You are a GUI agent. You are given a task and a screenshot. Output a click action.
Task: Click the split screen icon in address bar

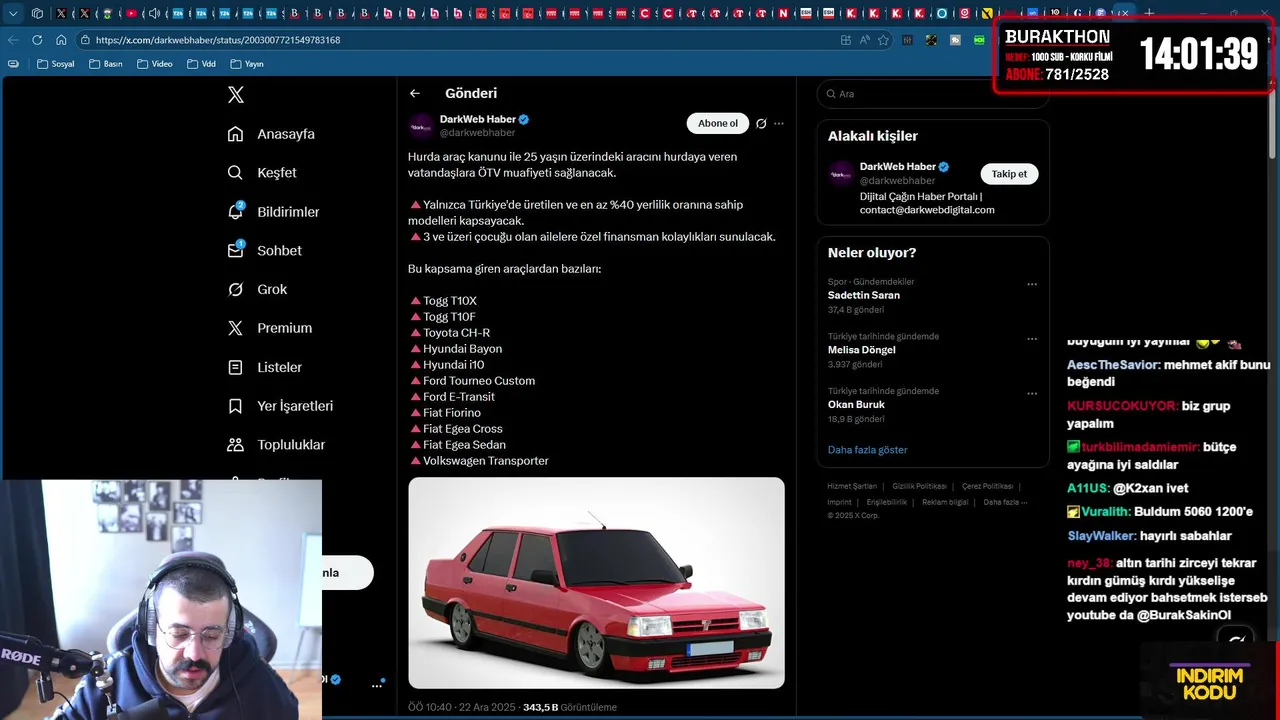[x=846, y=40]
